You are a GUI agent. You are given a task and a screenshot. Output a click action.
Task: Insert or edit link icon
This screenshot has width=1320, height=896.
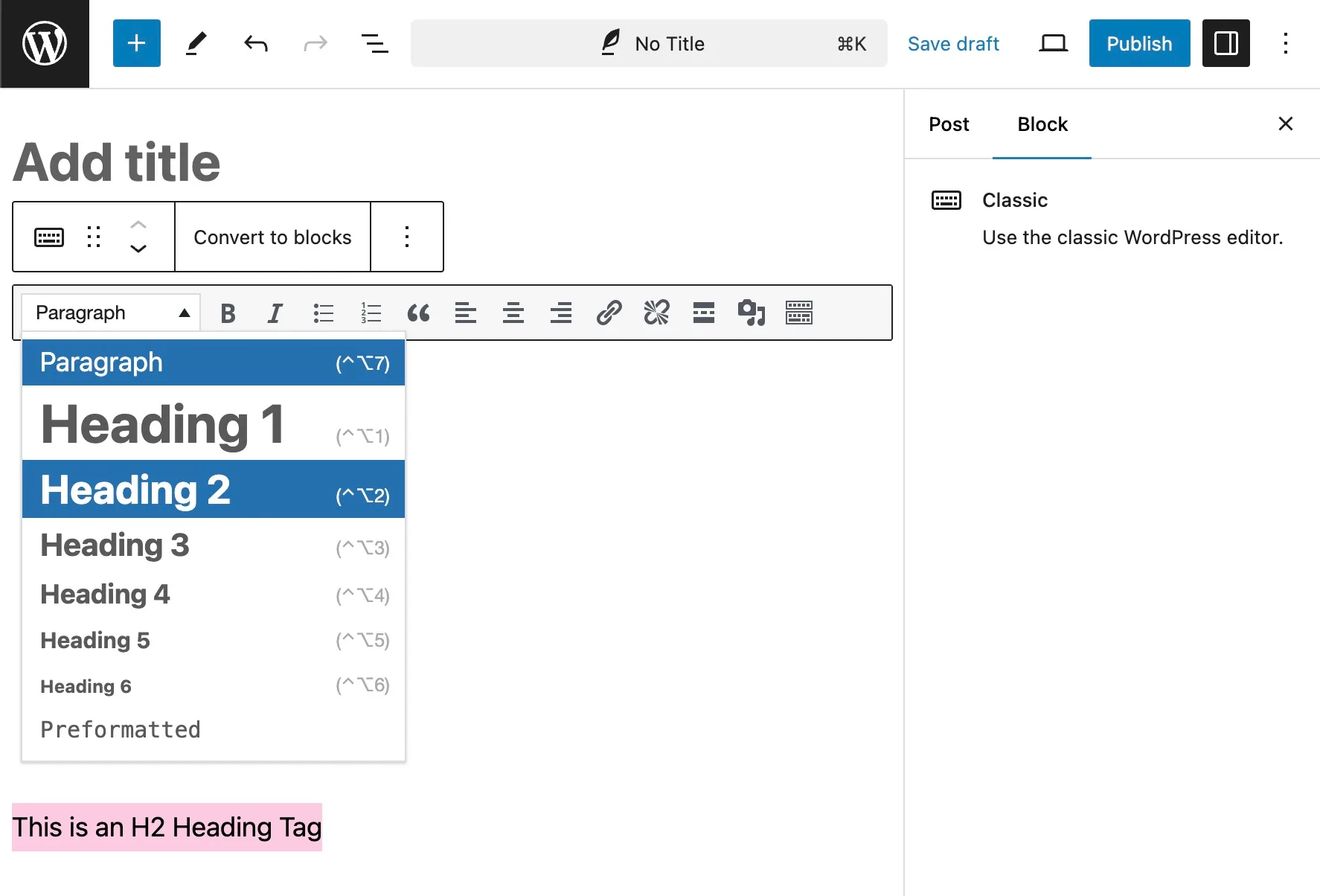click(x=609, y=313)
